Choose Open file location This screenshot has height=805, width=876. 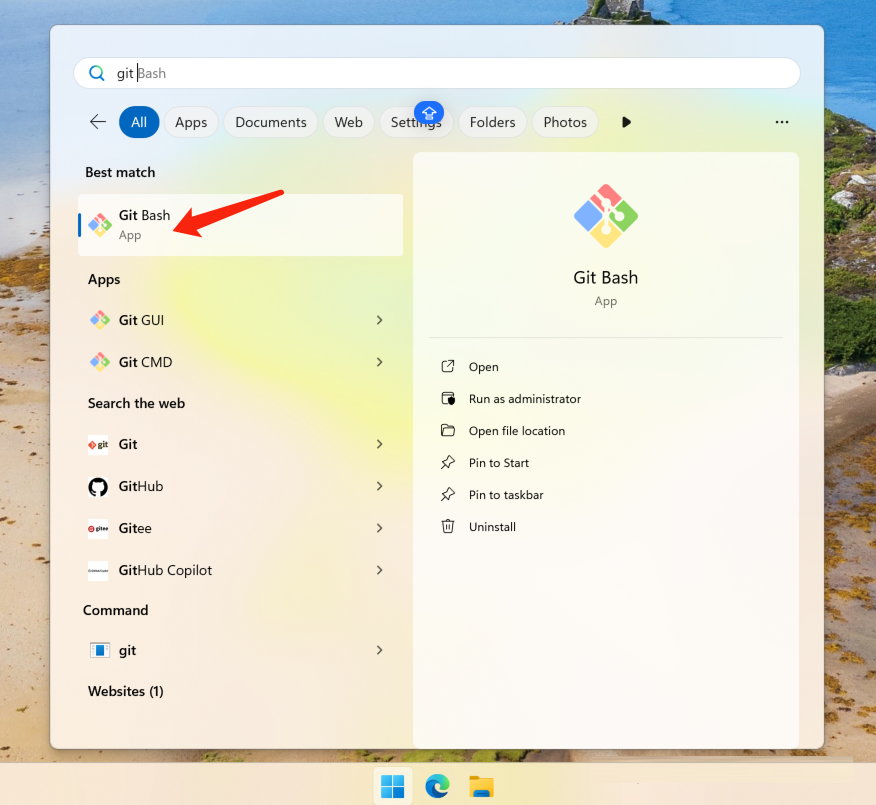[517, 431]
